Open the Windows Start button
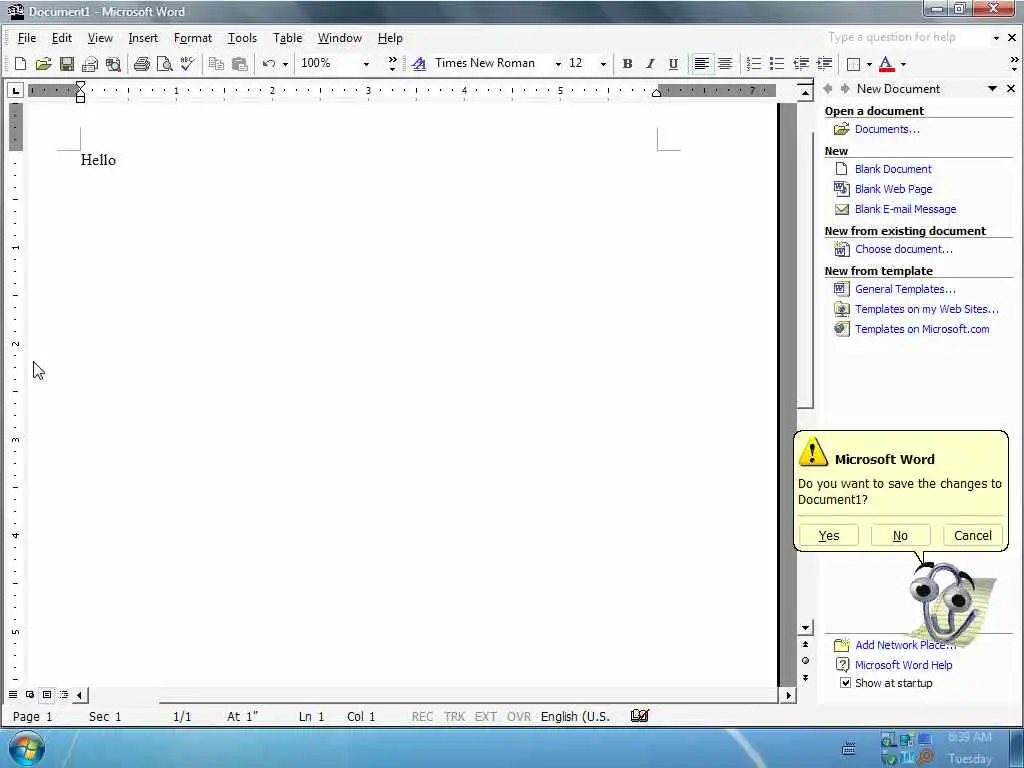1024x768 pixels. point(26,748)
